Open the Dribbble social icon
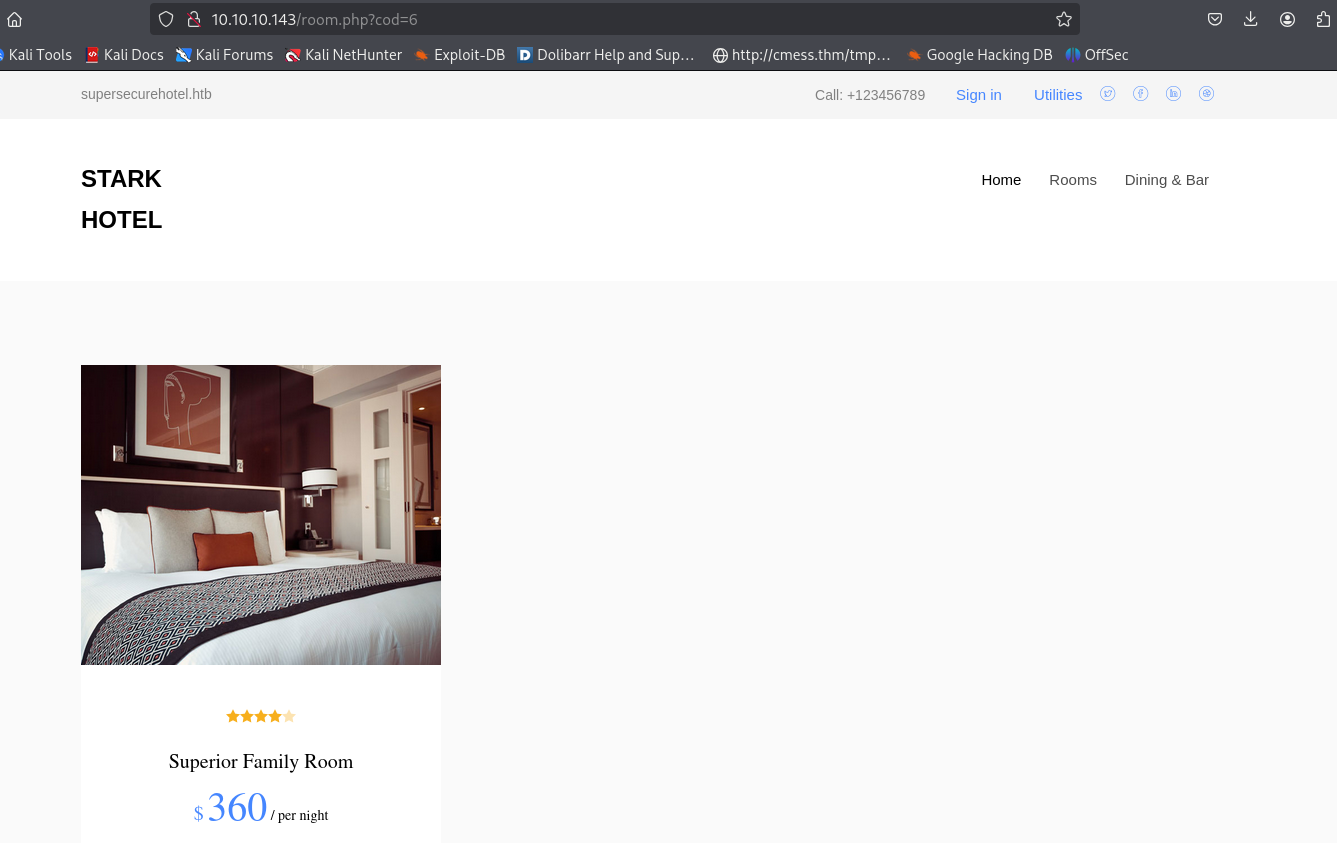Image resolution: width=1337 pixels, height=843 pixels. pos(1206,94)
